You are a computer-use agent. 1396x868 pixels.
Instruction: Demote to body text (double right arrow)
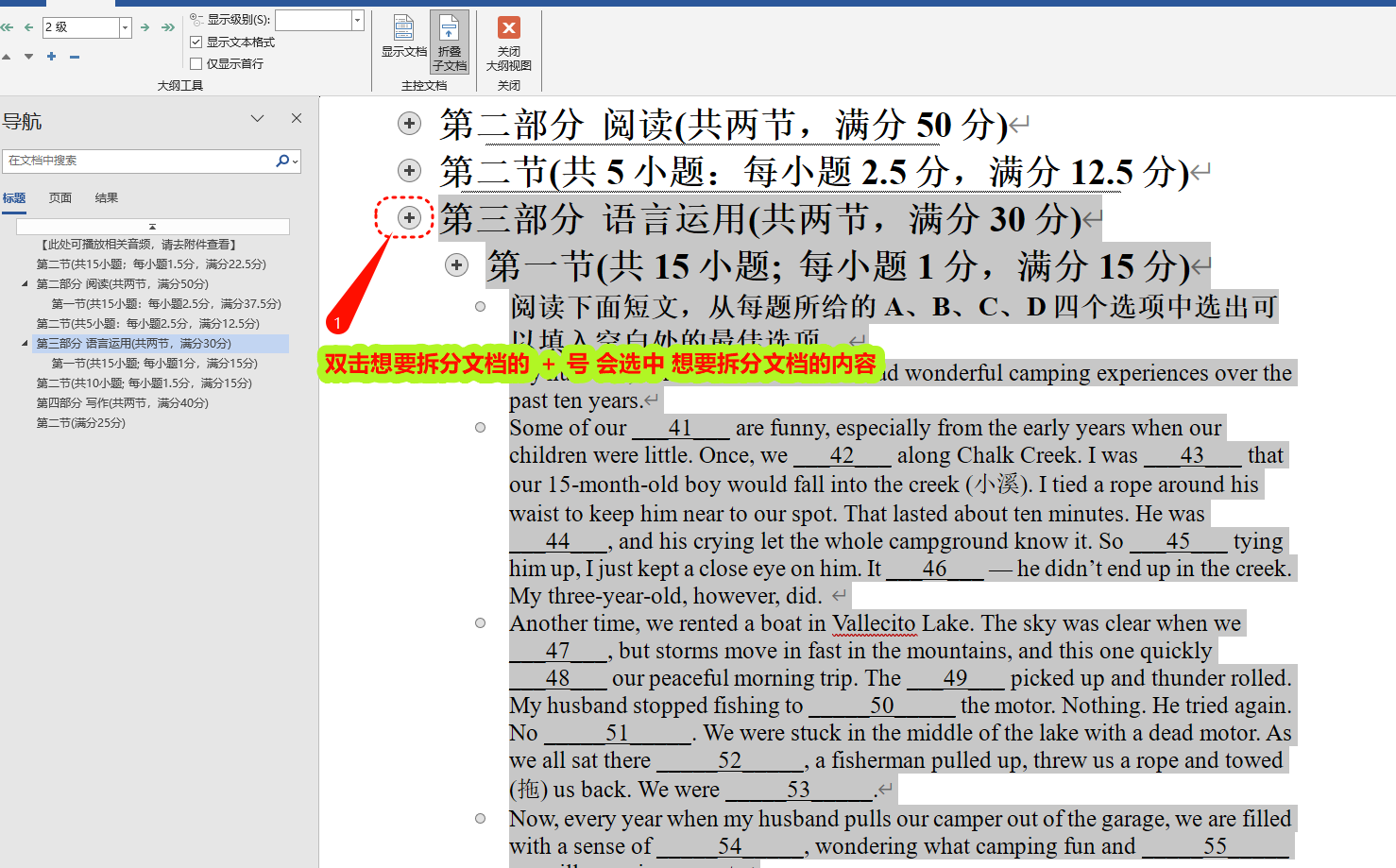[168, 27]
